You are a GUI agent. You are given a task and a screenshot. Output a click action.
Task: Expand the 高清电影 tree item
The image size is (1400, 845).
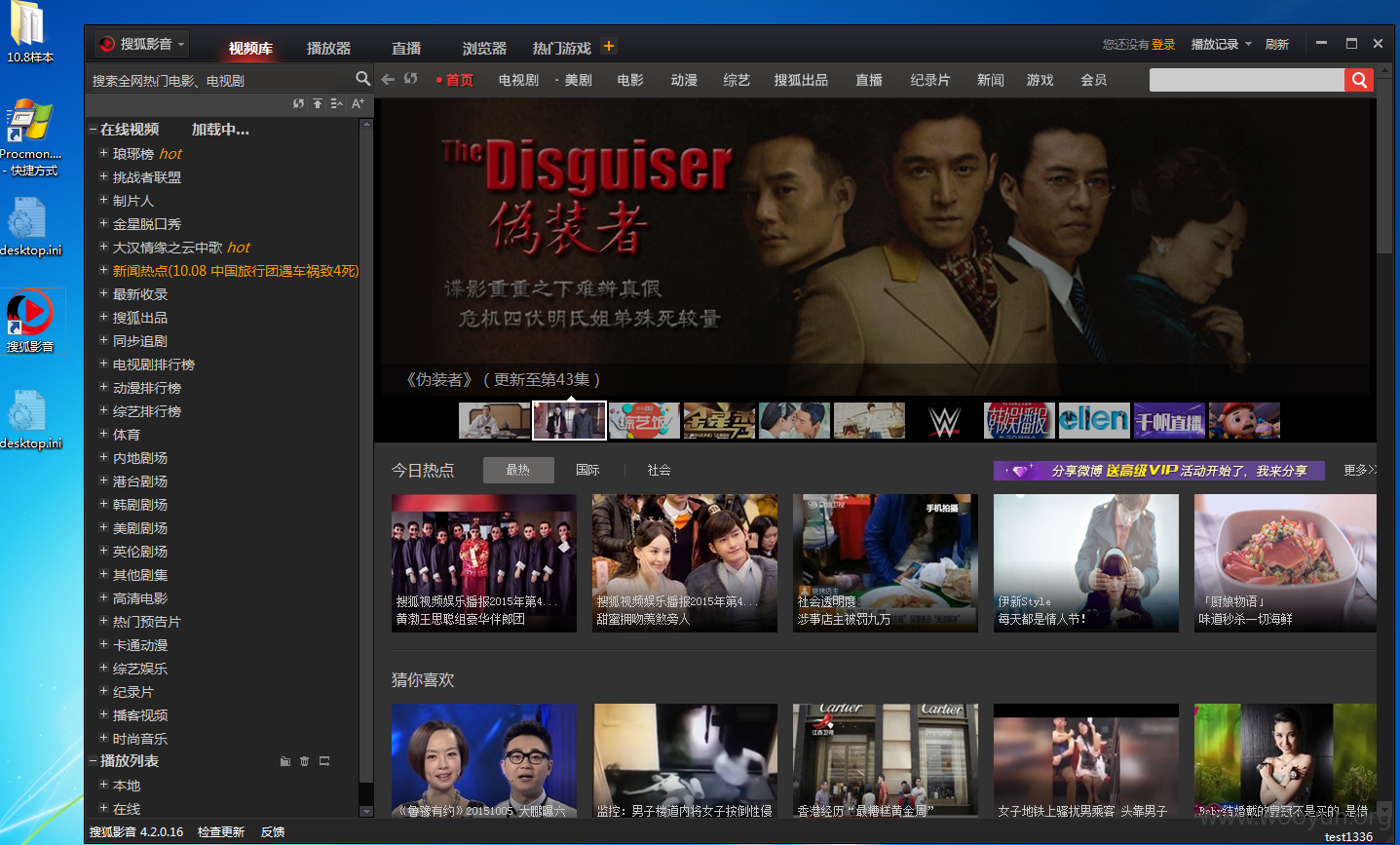pos(103,597)
